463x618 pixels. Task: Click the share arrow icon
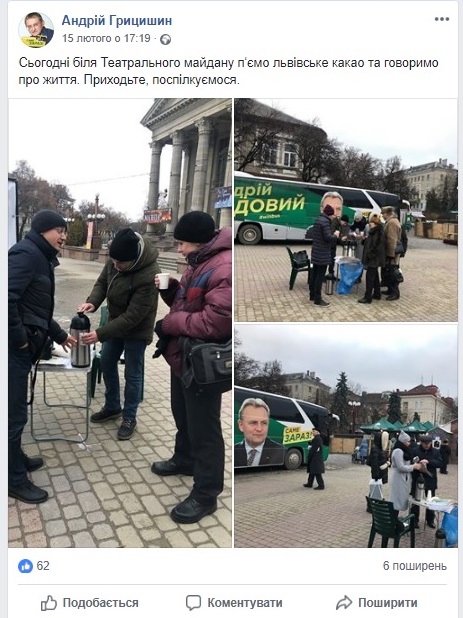(344, 603)
